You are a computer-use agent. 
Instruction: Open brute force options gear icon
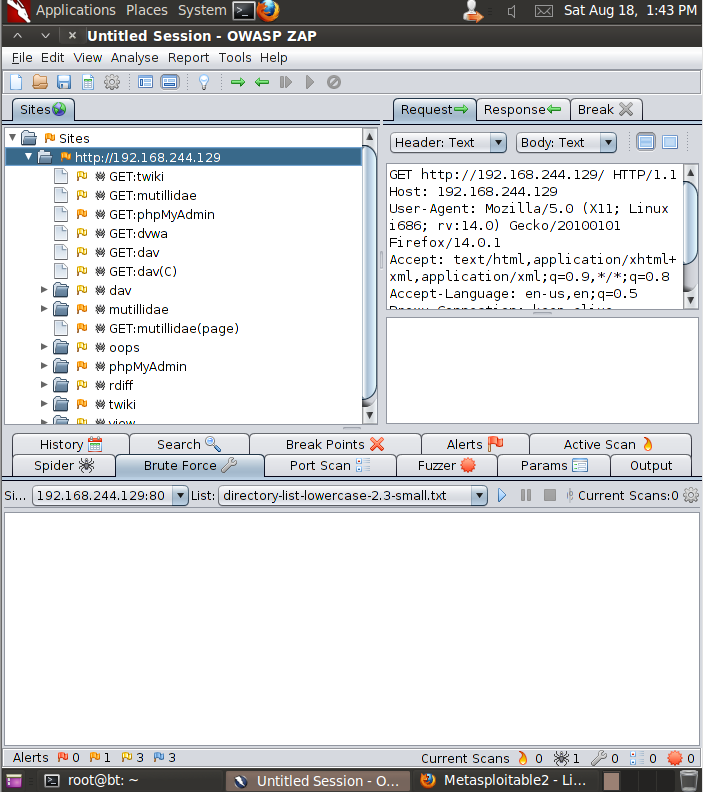point(690,495)
